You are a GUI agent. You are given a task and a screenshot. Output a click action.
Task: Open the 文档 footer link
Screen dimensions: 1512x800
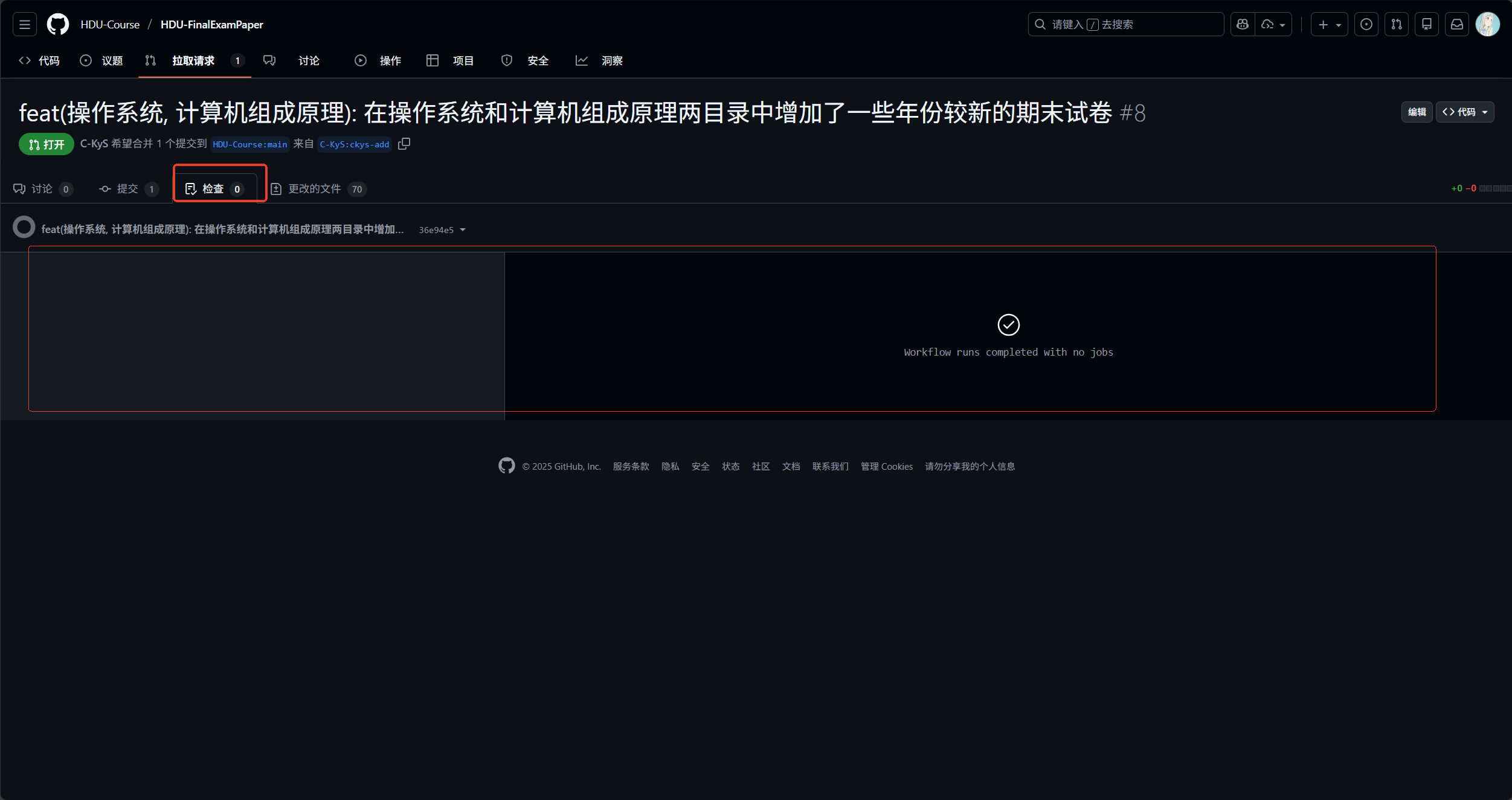coord(791,467)
